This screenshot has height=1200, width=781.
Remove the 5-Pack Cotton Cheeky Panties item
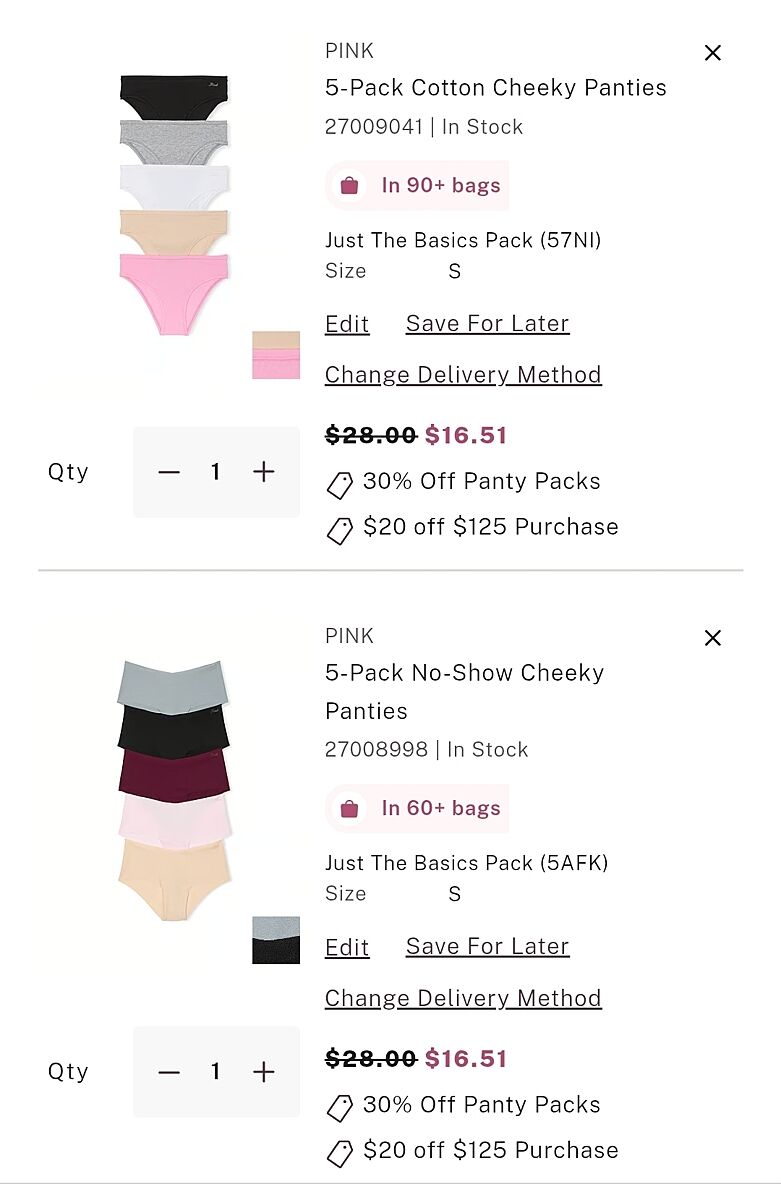[x=712, y=53]
